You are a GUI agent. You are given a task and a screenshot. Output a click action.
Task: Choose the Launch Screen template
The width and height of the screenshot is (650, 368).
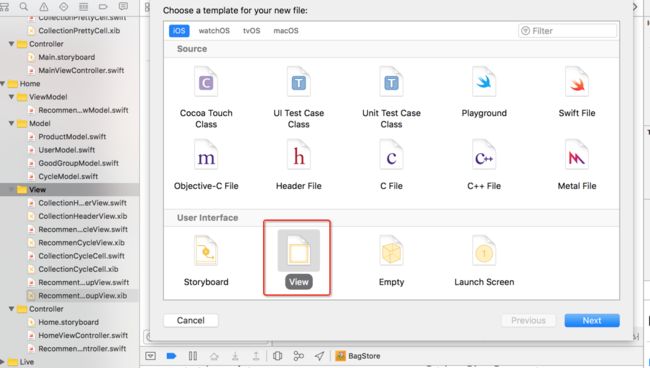(x=484, y=261)
